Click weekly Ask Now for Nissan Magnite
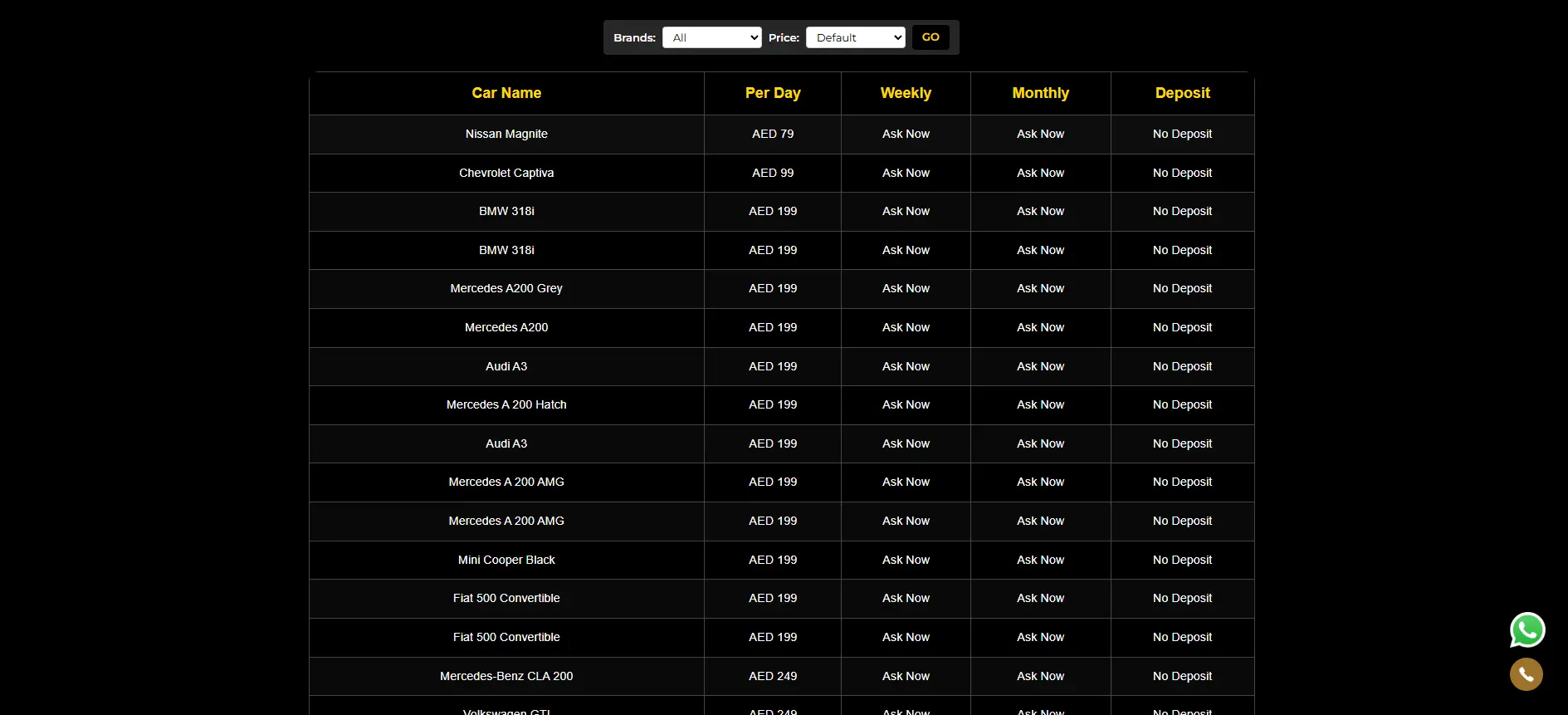The width and height of the screenshot is (1568, 715). click(x=906, y=134)
